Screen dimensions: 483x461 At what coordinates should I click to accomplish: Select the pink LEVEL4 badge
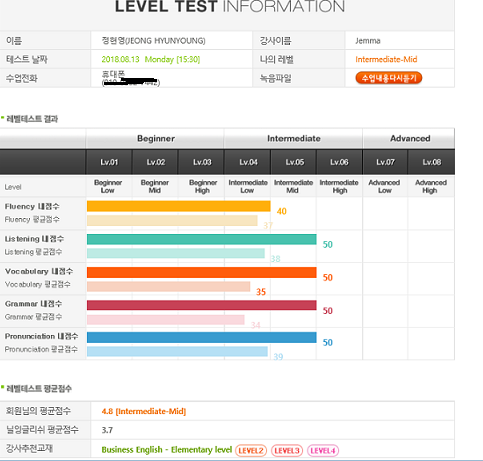coord(323,451)
